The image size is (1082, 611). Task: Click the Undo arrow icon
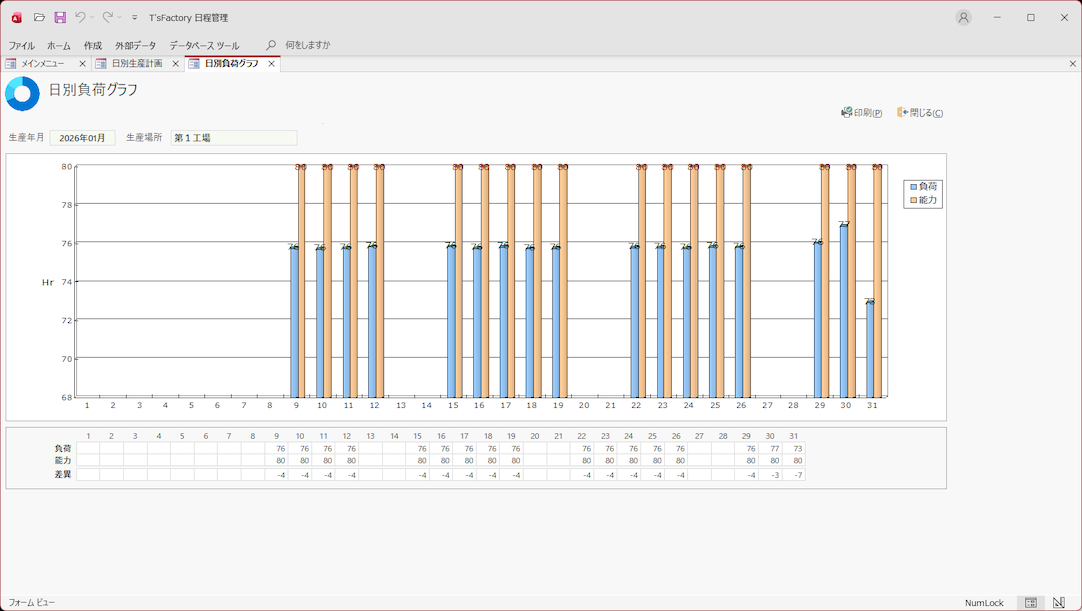point(80,18)
